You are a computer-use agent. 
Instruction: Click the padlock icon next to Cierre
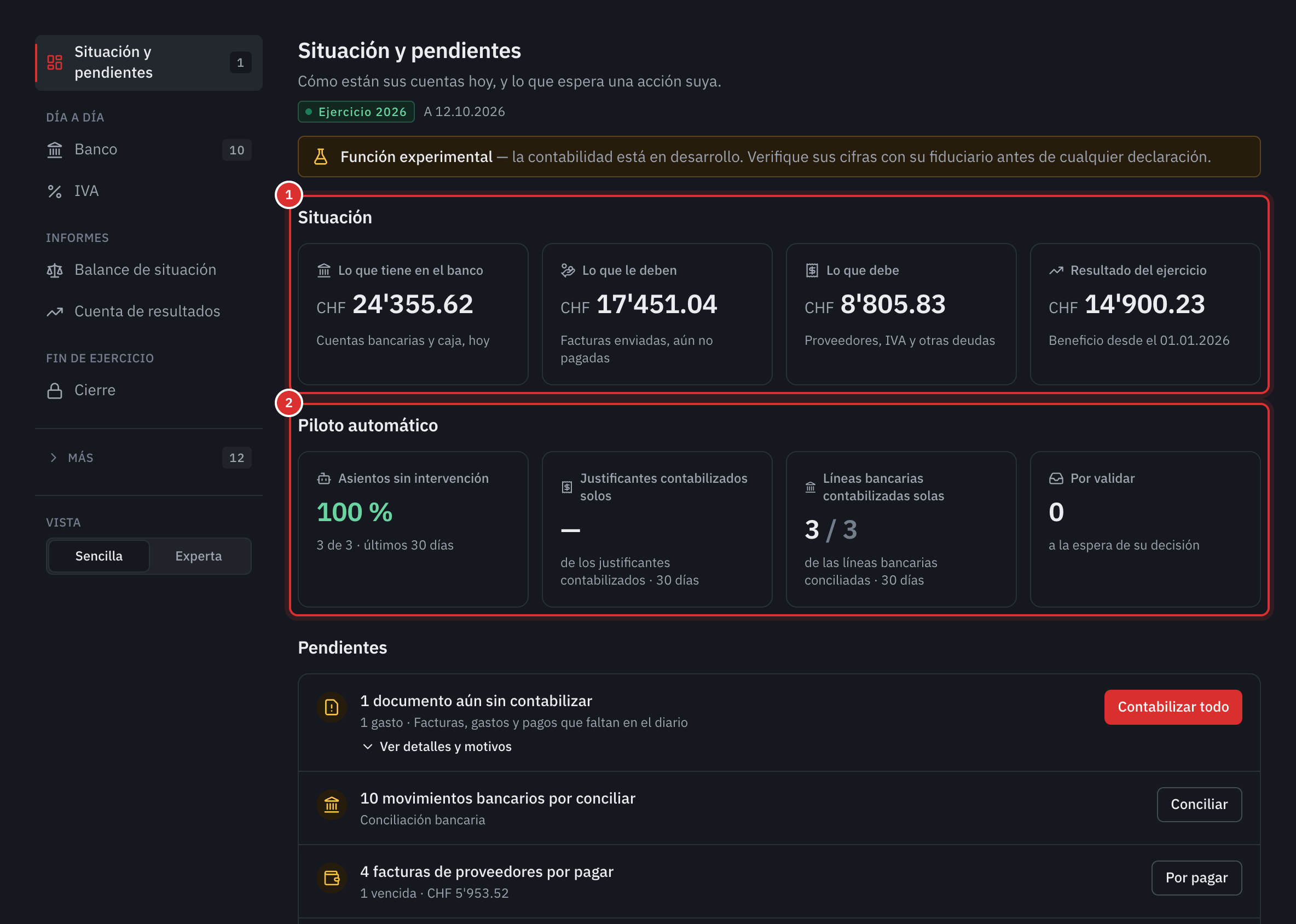pos(55,391)
